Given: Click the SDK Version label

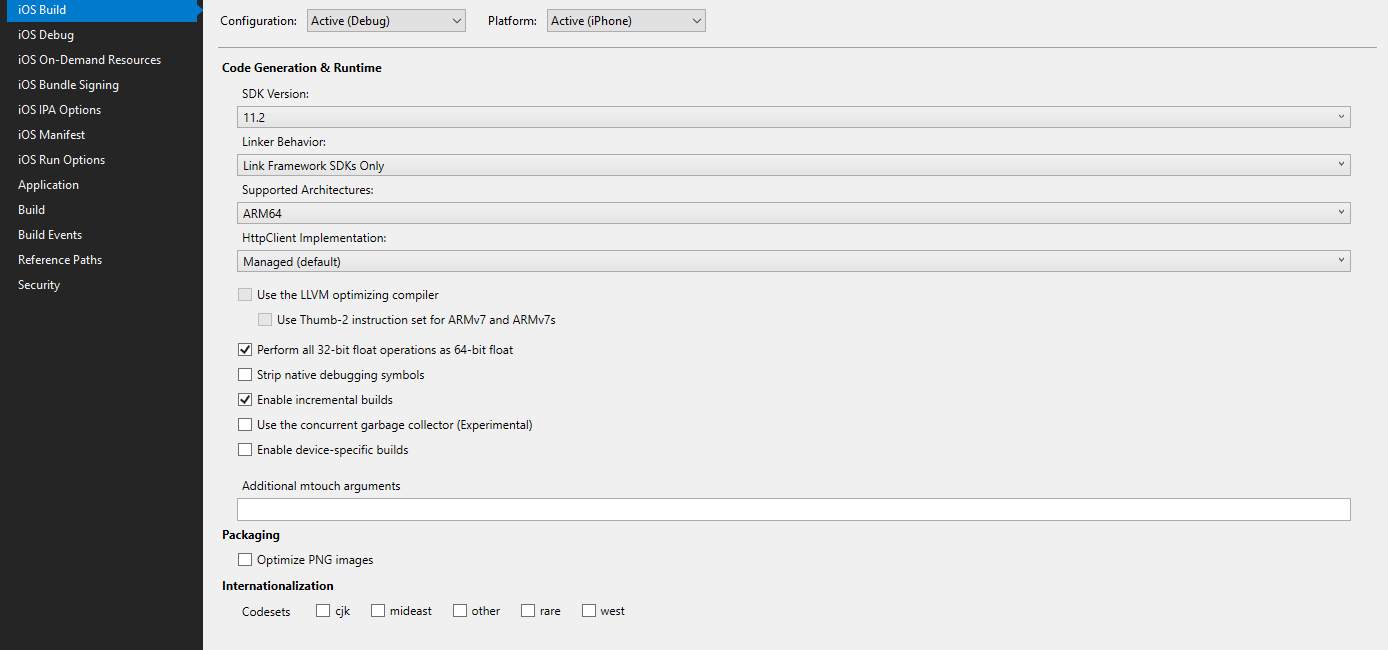Looking at the screenshot, I should click(276, 93).
